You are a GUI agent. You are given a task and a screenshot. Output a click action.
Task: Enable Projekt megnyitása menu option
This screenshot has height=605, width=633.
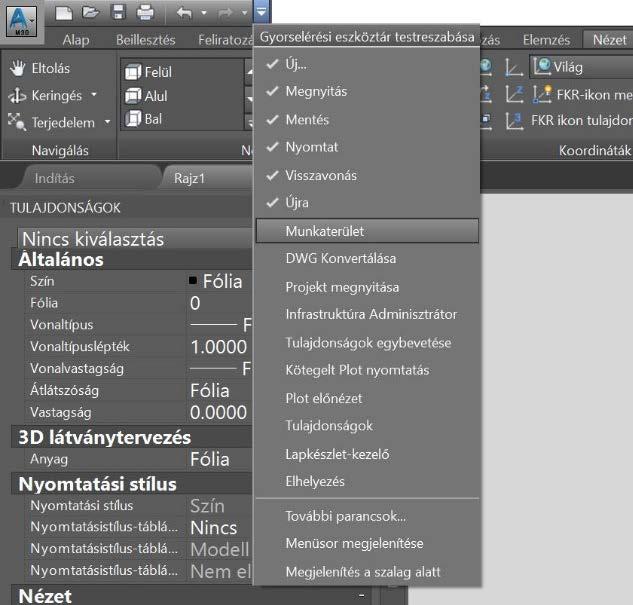367,287
